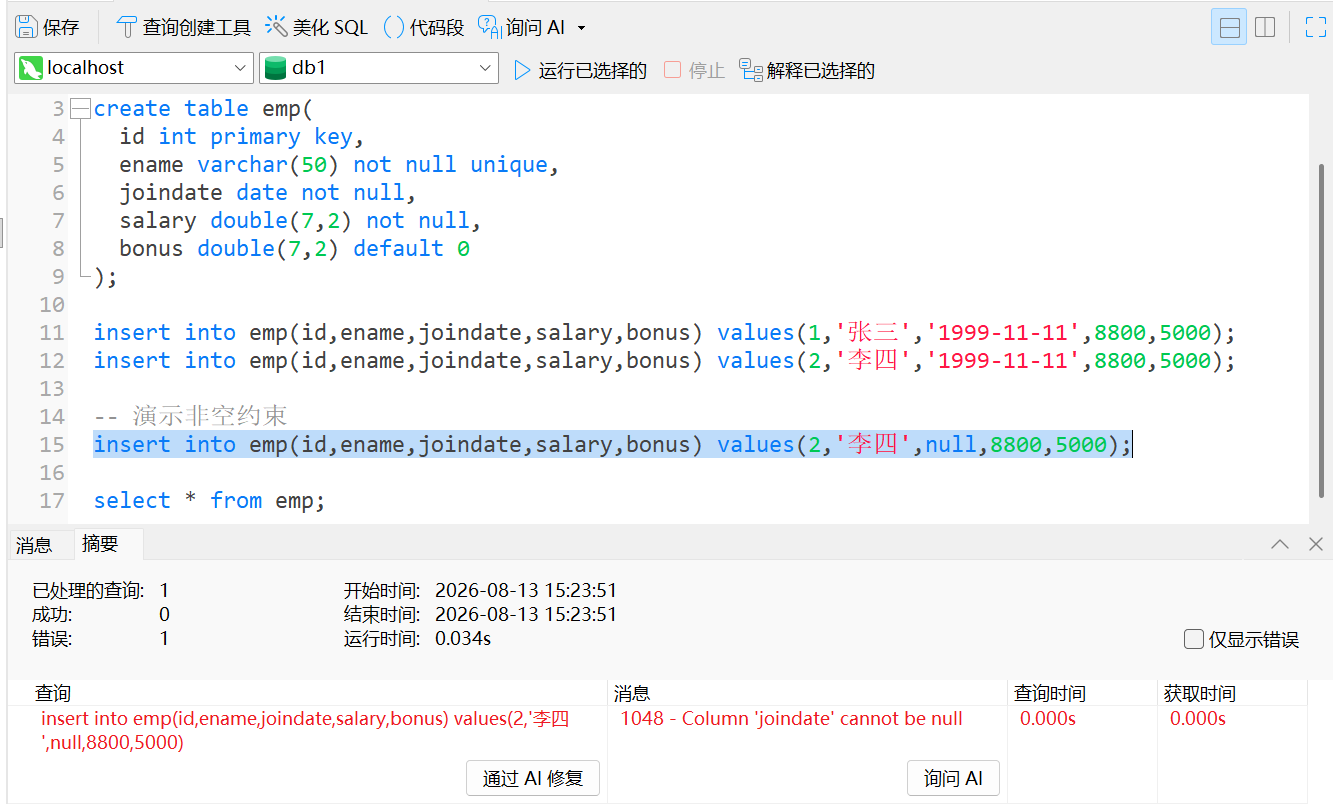Expand the Ask AI toolbar dropdown arrow

(x=582, y=28)
